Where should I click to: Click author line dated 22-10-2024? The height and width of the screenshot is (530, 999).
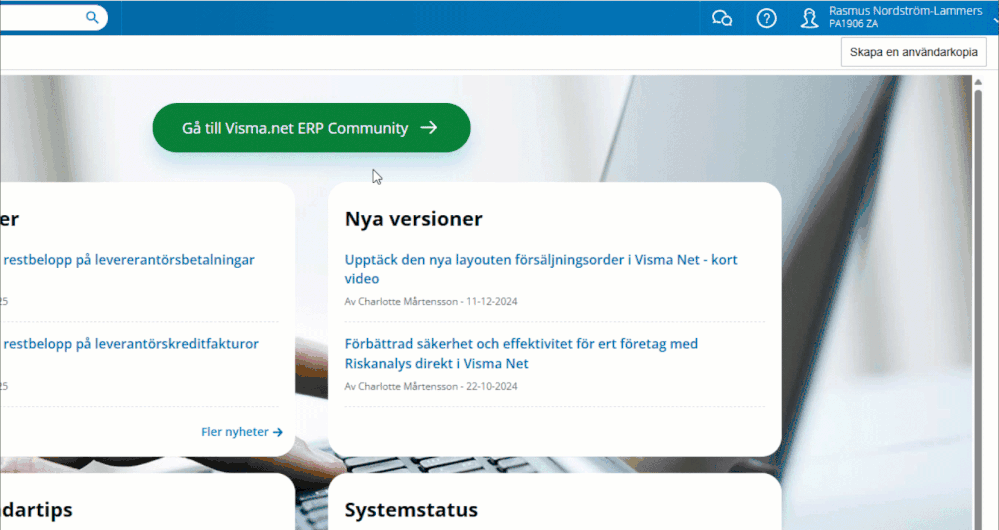pos(431,386)
